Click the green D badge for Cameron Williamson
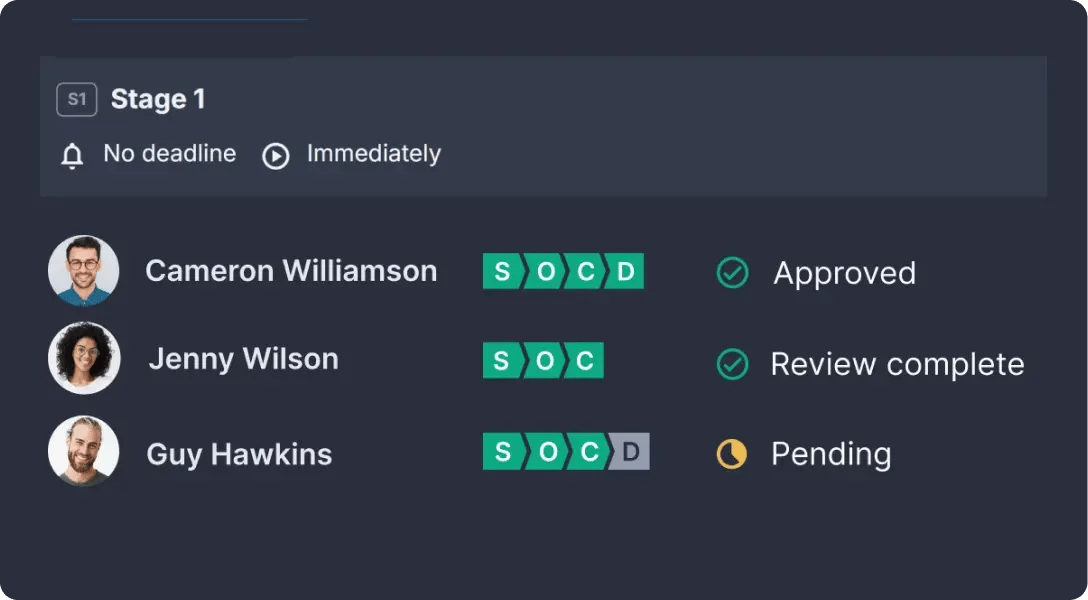This screenshot has height=600, width=1088. pos(626,271)
